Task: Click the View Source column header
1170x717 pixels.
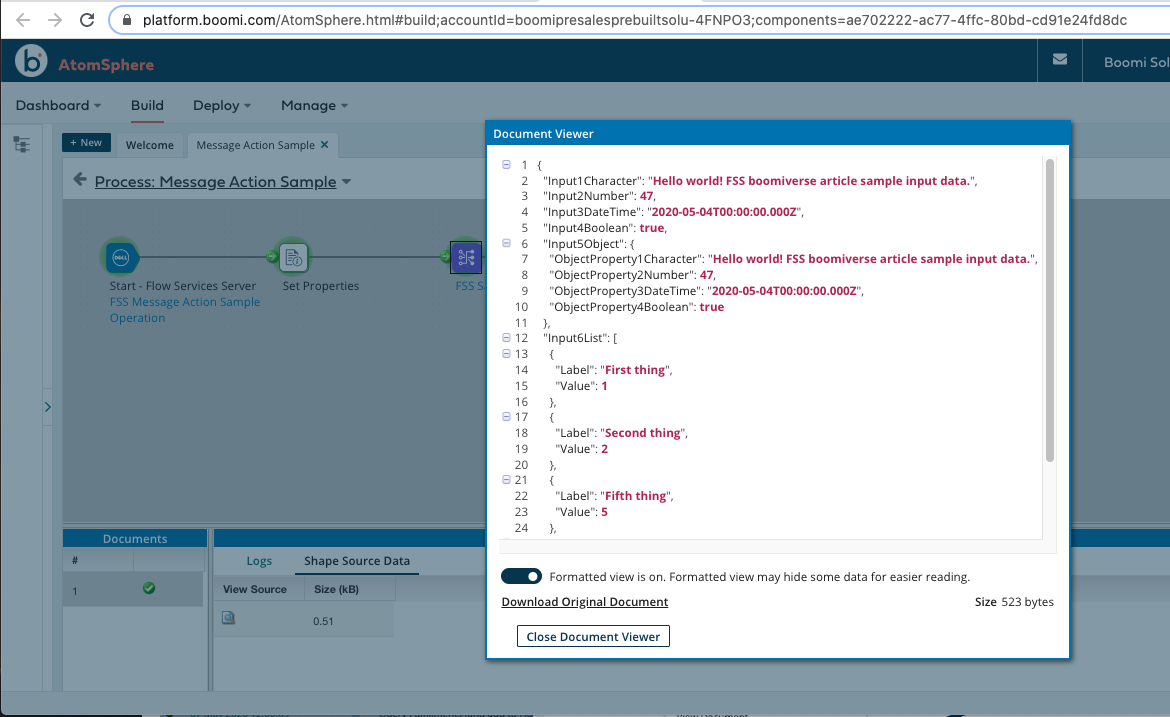Action: pos(254,589)
